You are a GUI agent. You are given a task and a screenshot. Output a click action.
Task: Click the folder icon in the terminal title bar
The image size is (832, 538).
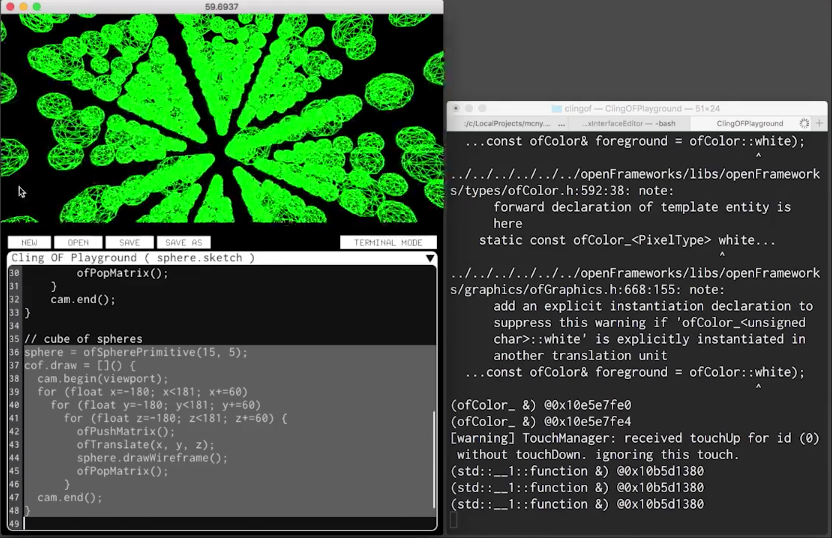pyautogui.click(x=557, y=109)
